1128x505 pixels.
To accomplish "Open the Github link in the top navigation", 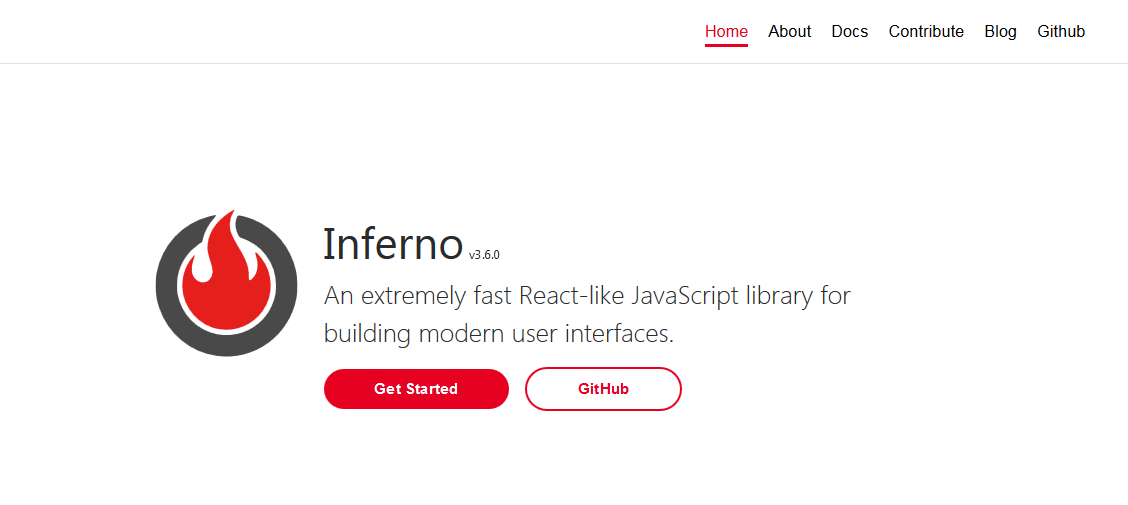I will tap(1061, 32).
